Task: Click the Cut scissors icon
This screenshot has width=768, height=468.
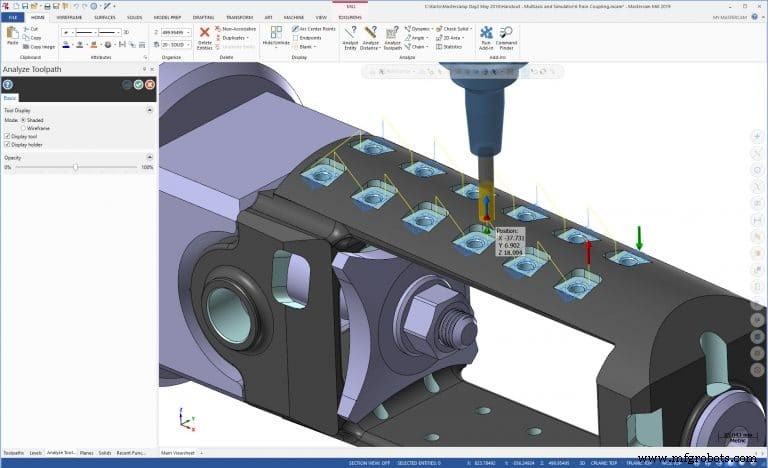Action: tap(27, 29)
